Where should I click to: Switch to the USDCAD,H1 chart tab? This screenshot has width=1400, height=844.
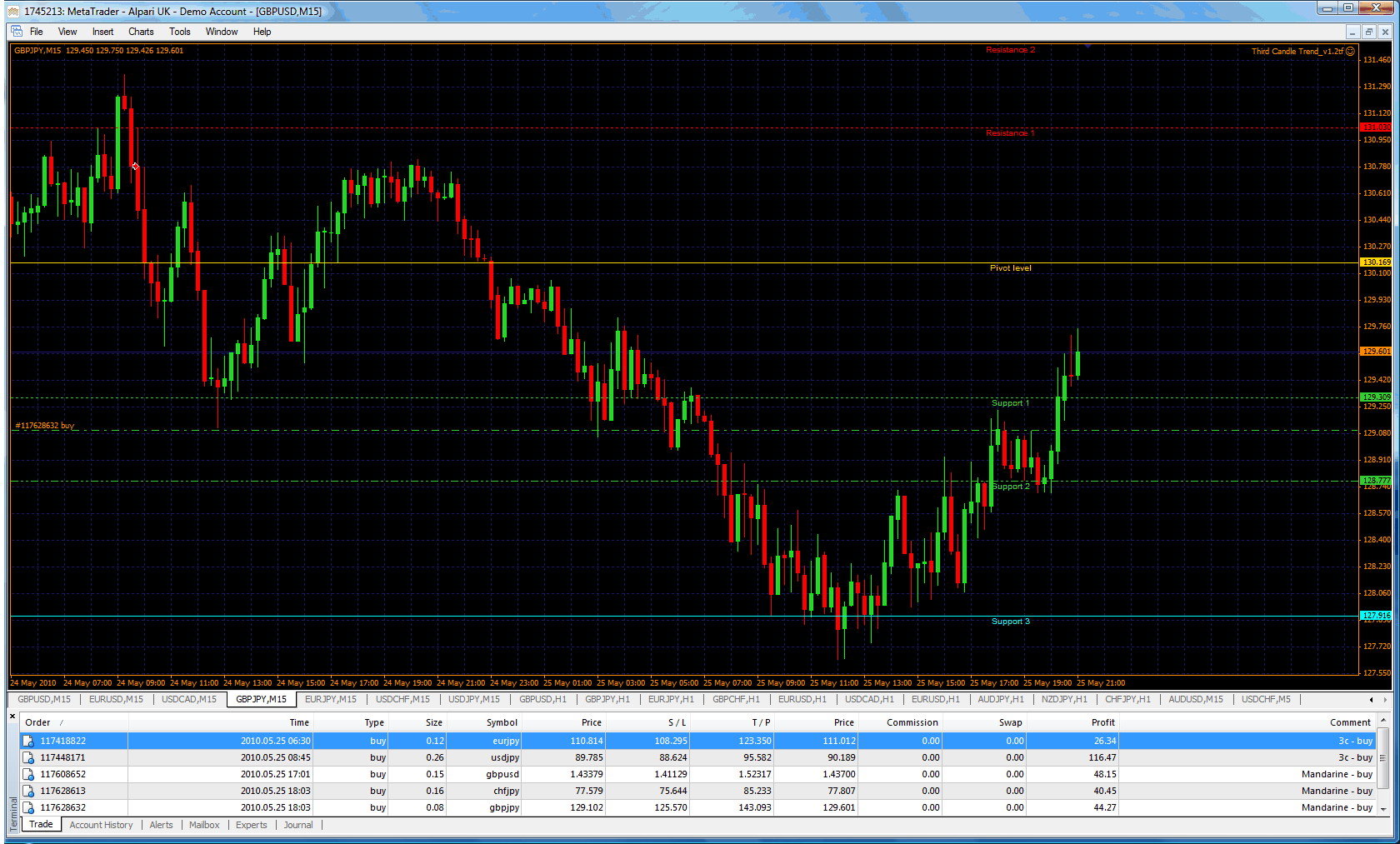pyautogui.click(x=869, y=699)
